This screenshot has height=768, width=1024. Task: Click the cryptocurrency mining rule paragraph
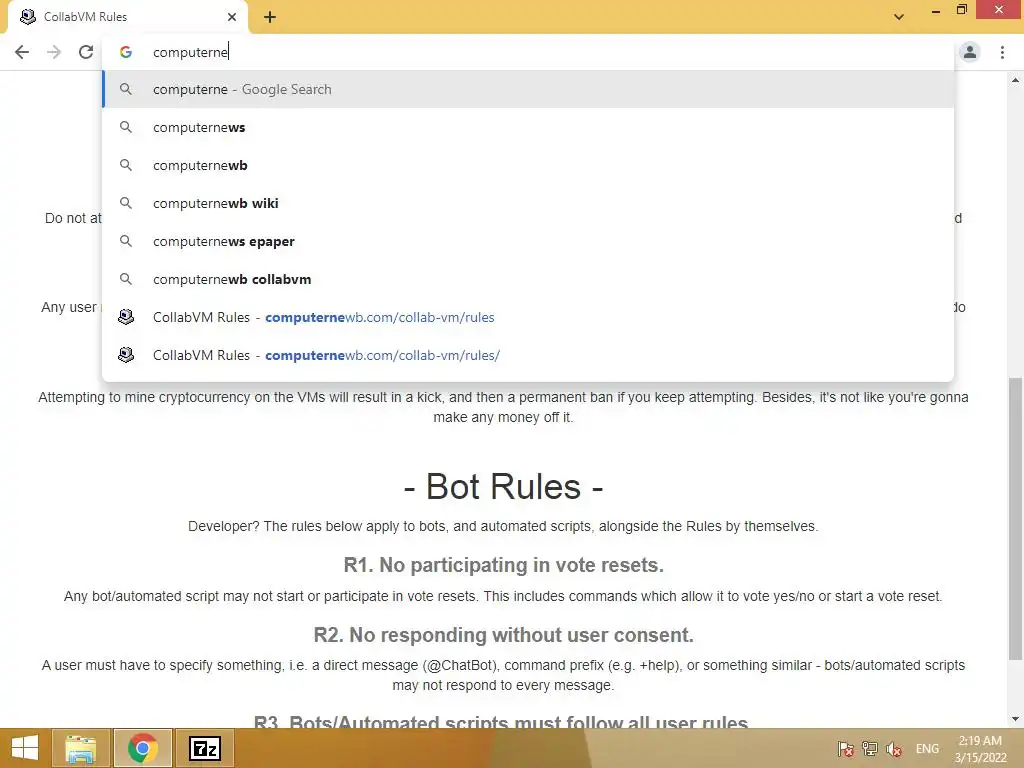(x=503, y=407)
